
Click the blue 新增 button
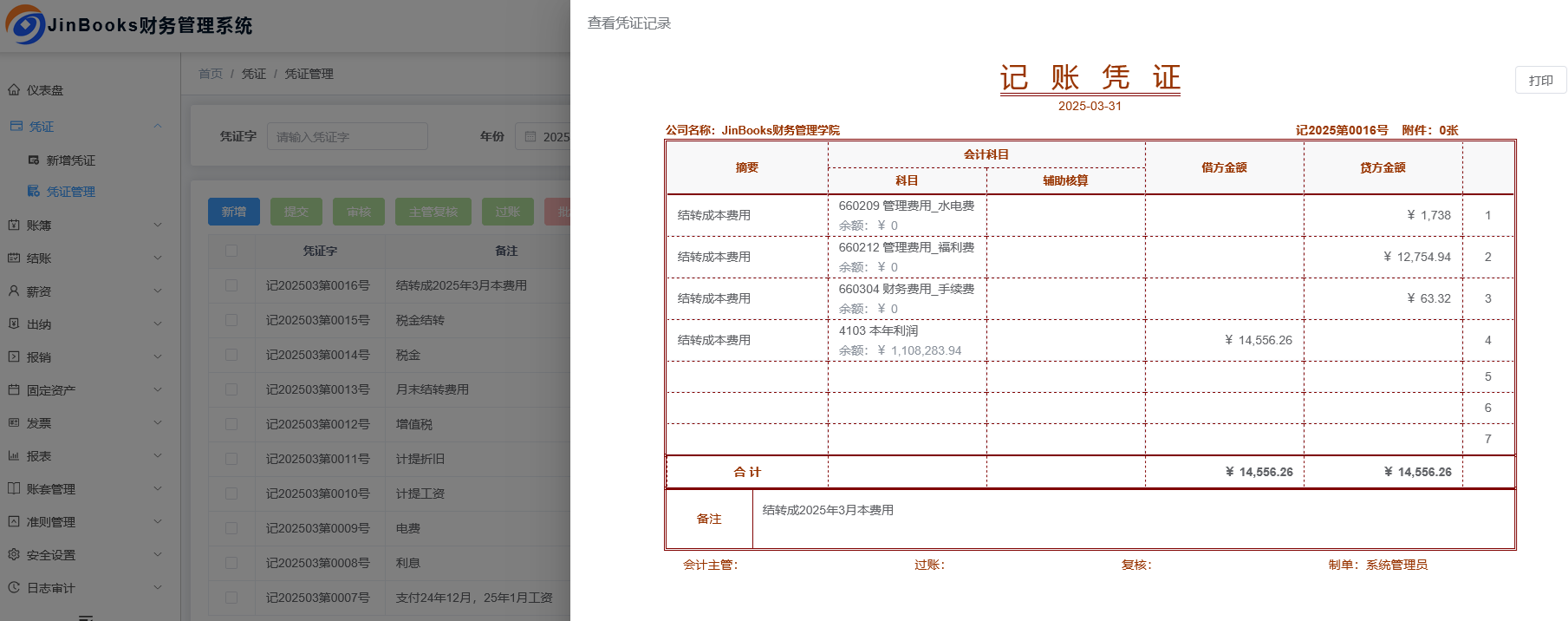click(x=234, y=212)
